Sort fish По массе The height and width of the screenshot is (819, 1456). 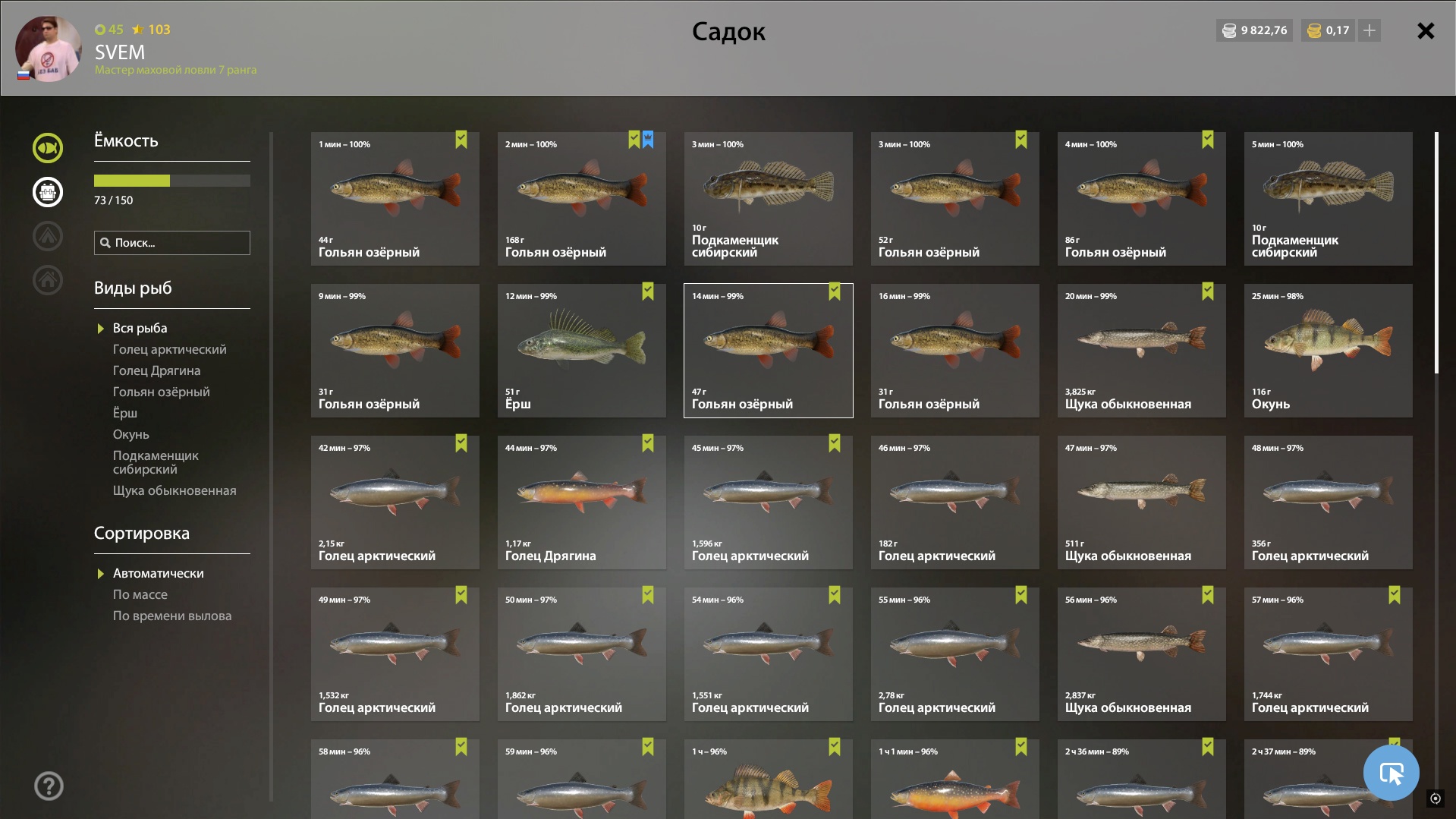point(140,594)
